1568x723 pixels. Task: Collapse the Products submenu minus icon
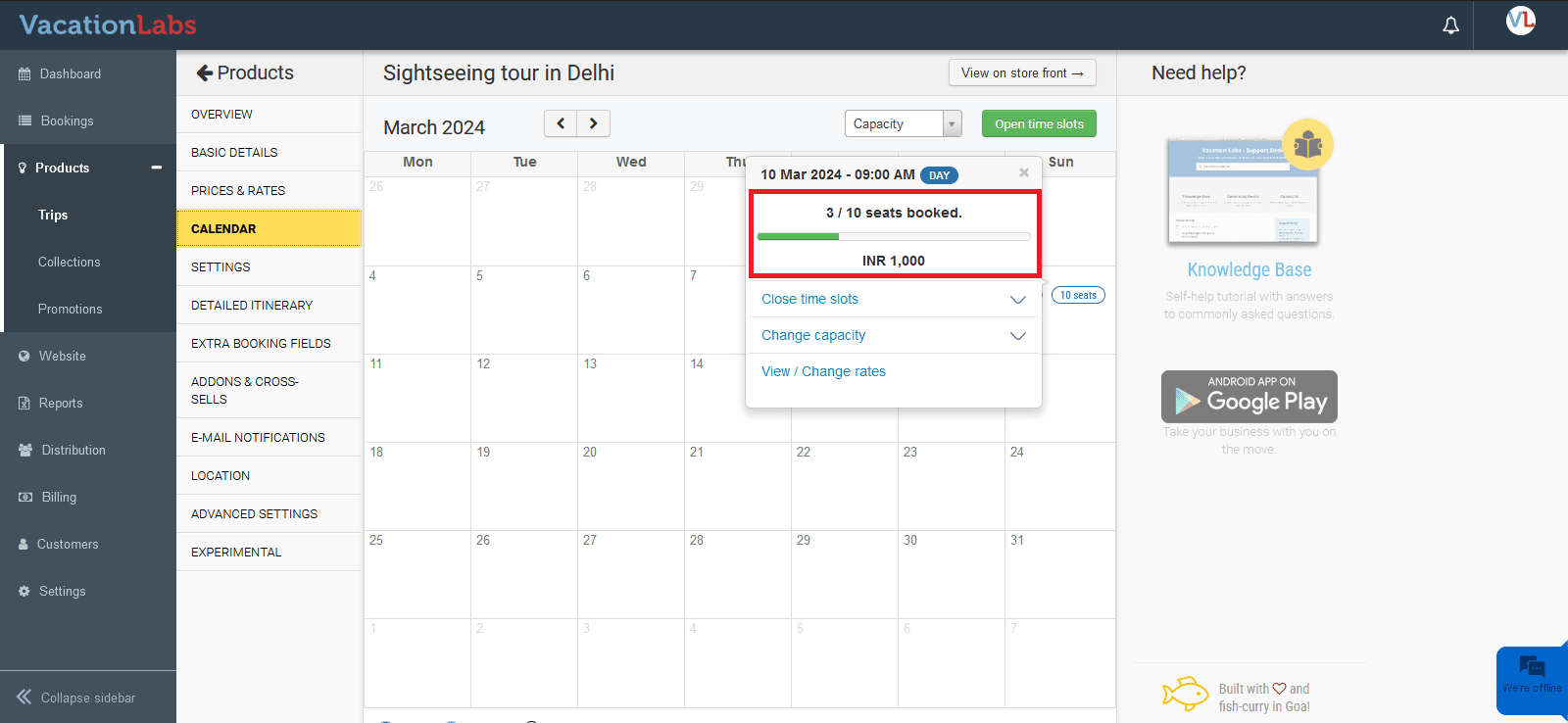(156, 168)
